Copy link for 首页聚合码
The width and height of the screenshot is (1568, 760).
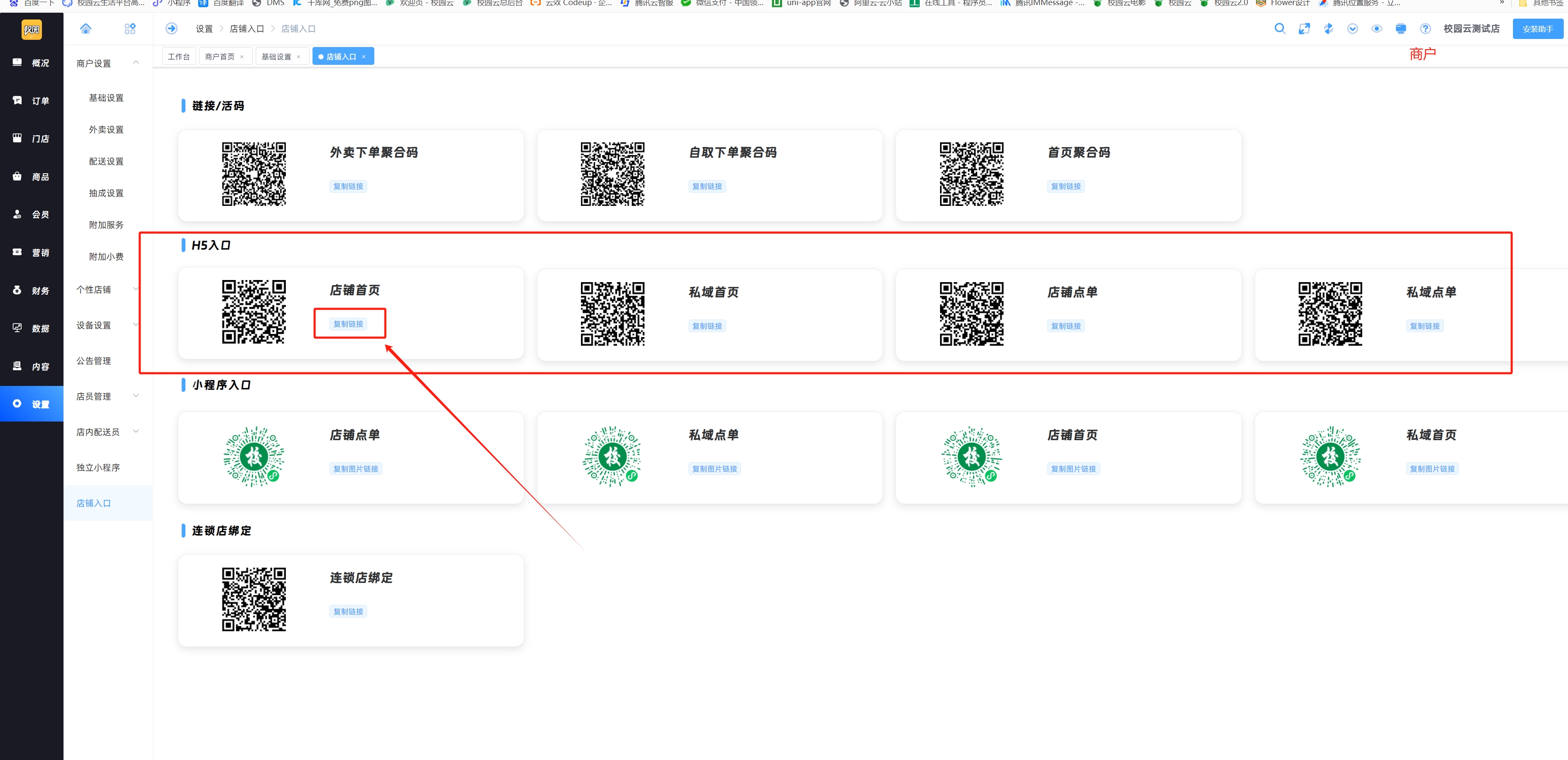click(1066, 186)
